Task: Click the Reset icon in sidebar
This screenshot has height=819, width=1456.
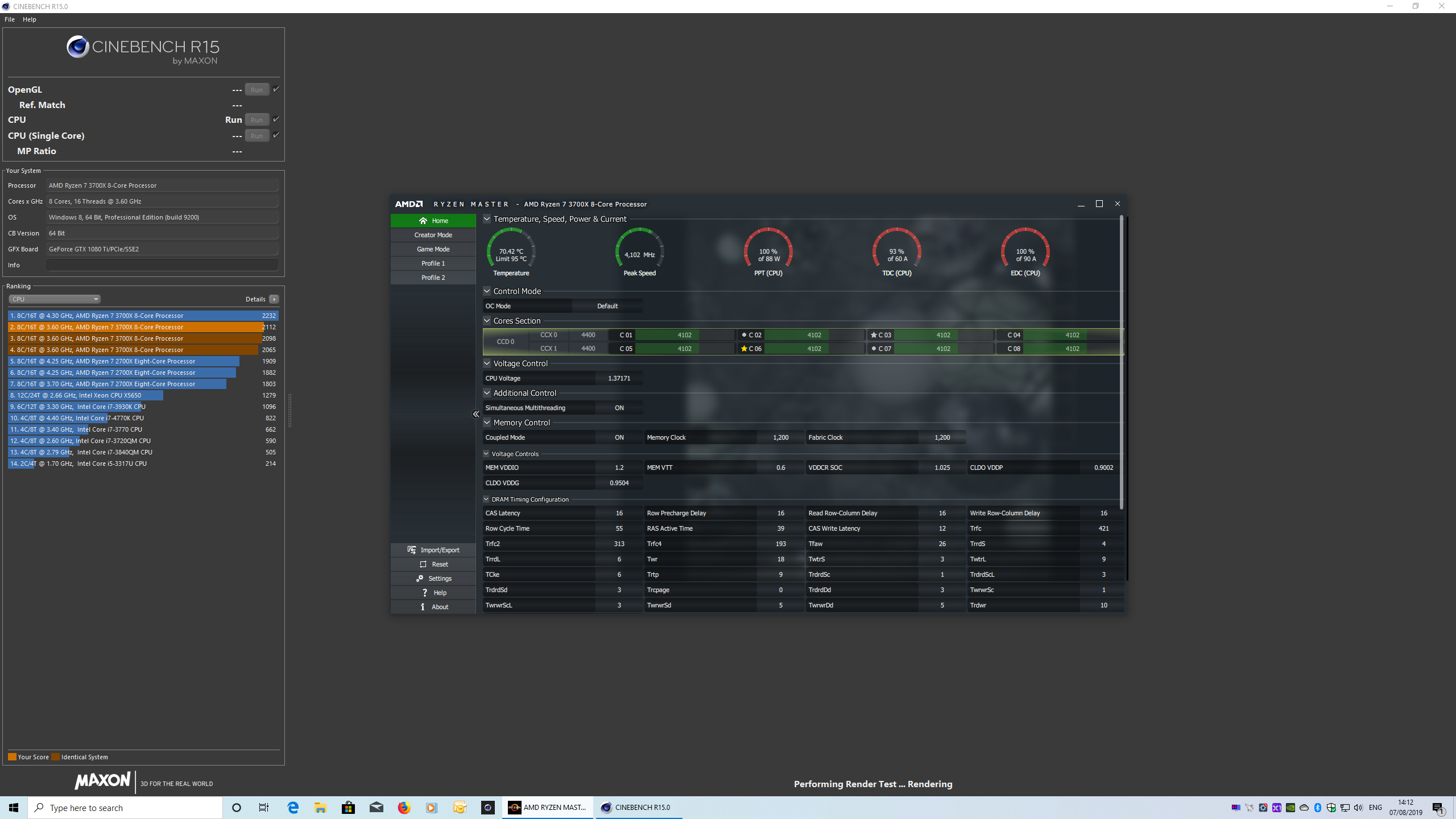Action: 423,564
